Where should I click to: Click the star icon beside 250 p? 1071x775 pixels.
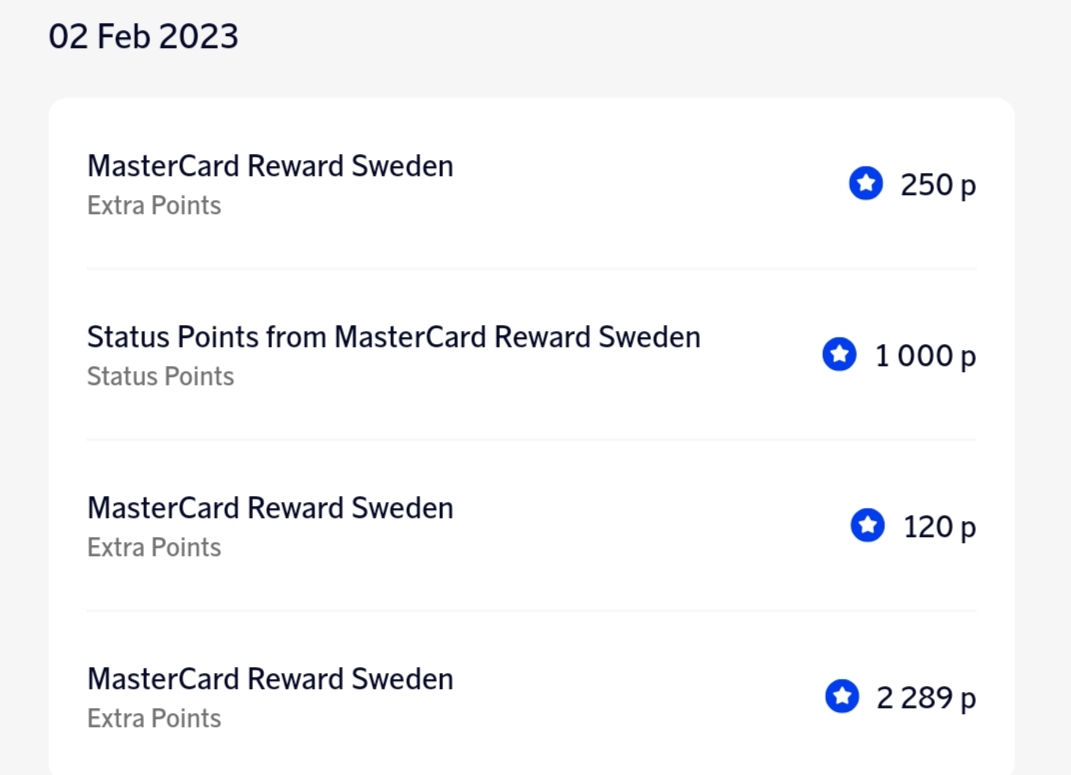pos(866,184)
